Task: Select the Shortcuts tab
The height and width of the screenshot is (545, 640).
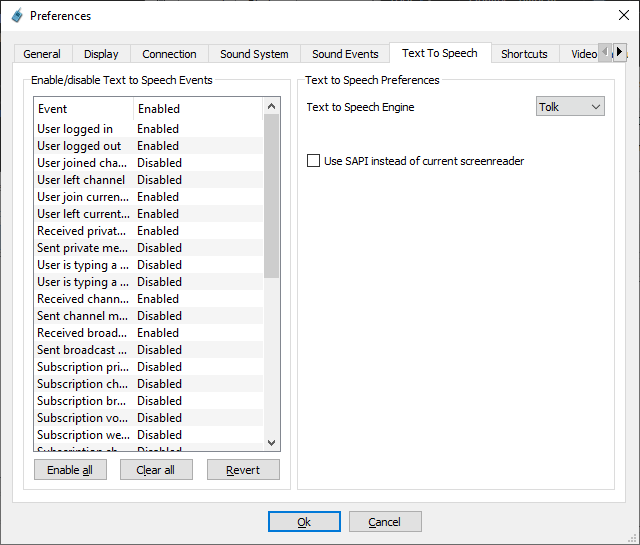Action: pos(524,54)
